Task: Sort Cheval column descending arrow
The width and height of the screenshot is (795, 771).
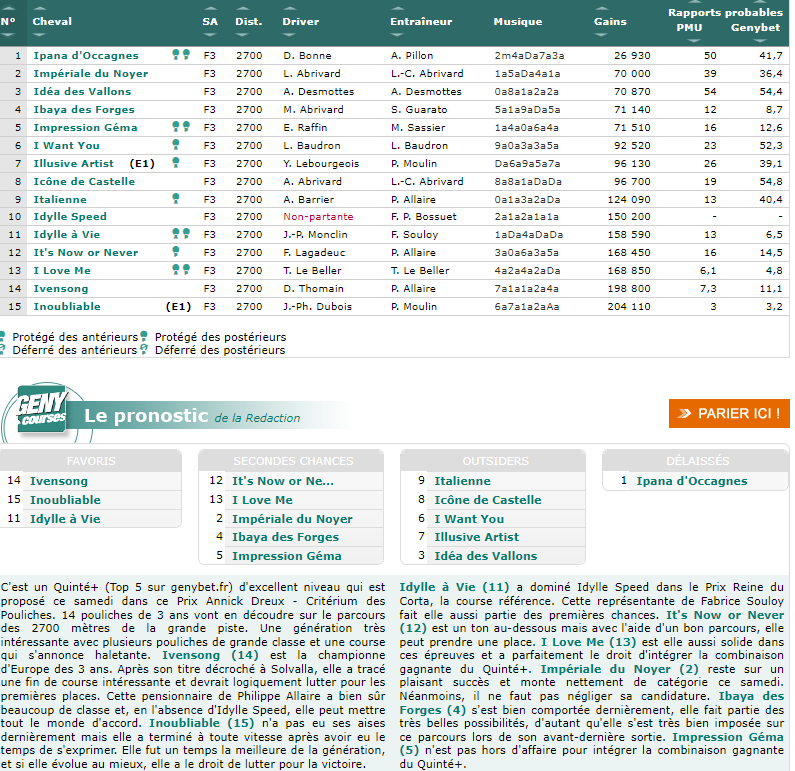Action: pyautogui.click(x=39, y=35)
